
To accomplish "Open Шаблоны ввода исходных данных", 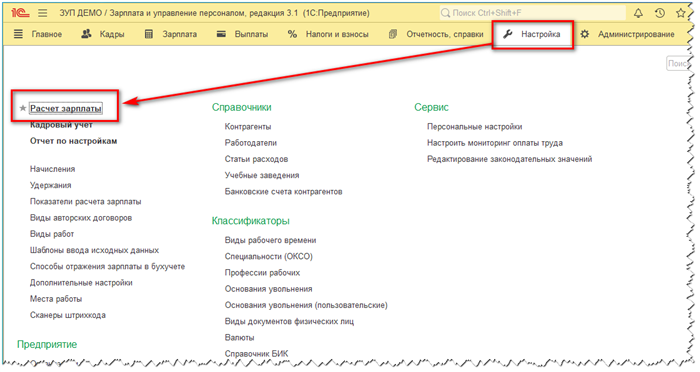I will pyautogui.click(x=94, y=250).
